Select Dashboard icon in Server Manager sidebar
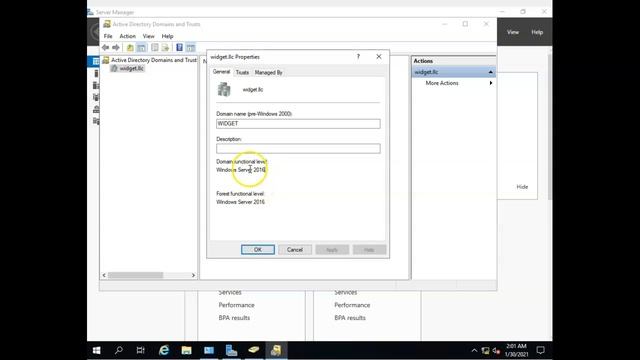Screen dimensions: 640x360 (96, 61)
